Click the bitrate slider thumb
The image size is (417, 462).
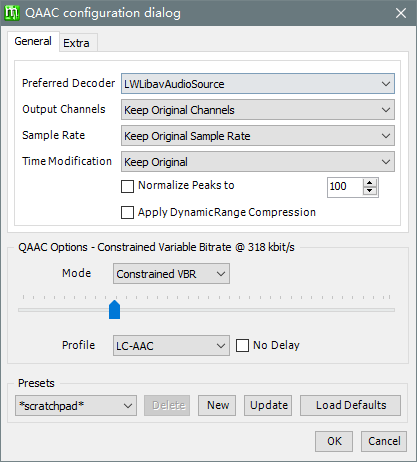click(114, 310)
